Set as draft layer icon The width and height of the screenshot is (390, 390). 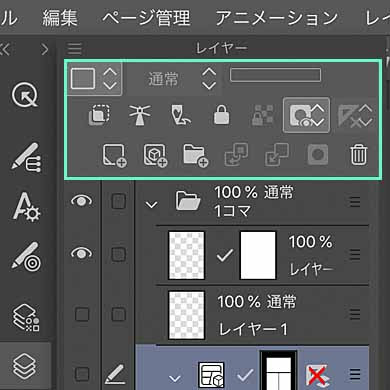pyautogui.click(x=180, y=115)
